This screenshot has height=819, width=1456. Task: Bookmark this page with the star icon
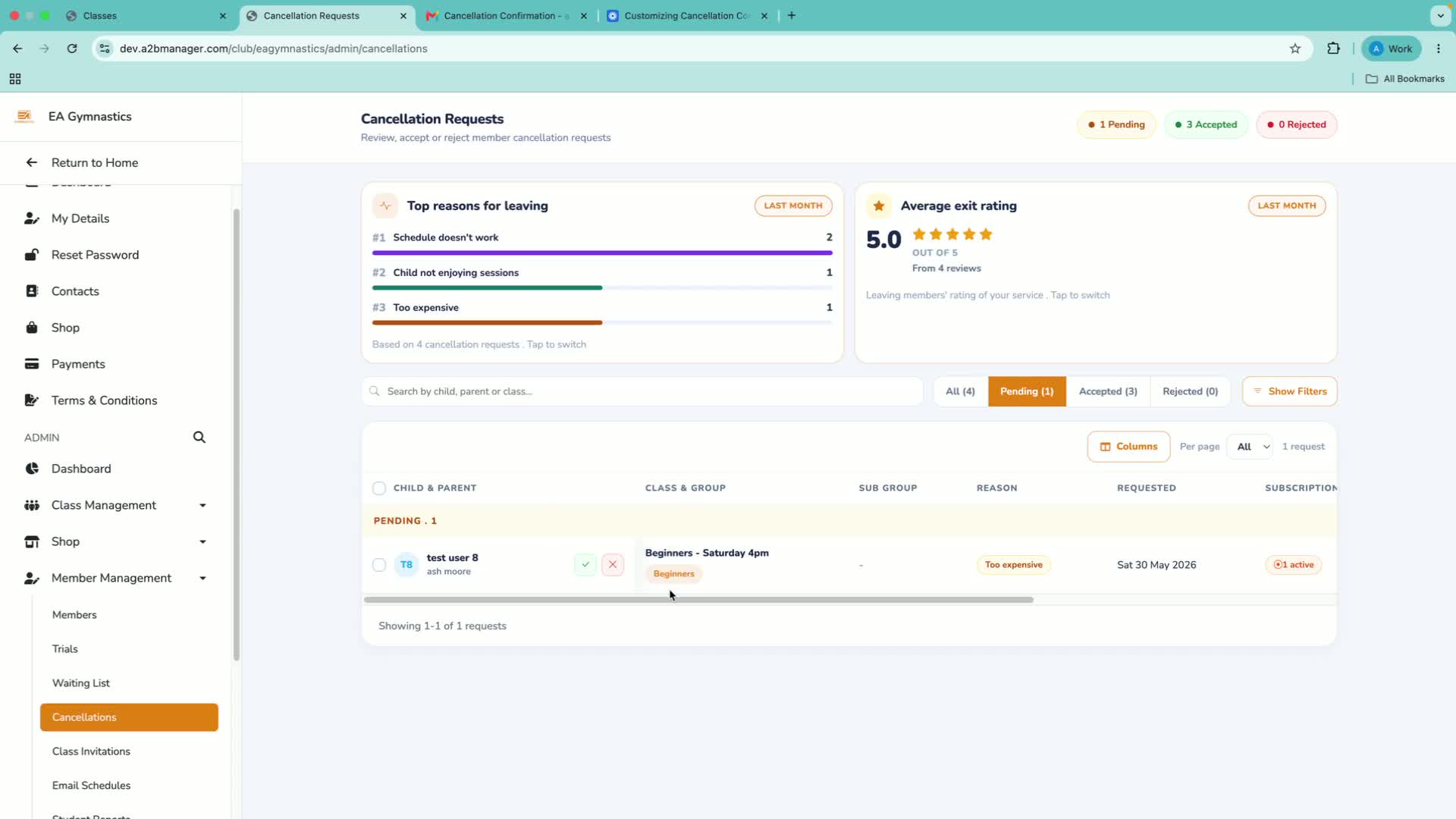(x=1295, y=49)
